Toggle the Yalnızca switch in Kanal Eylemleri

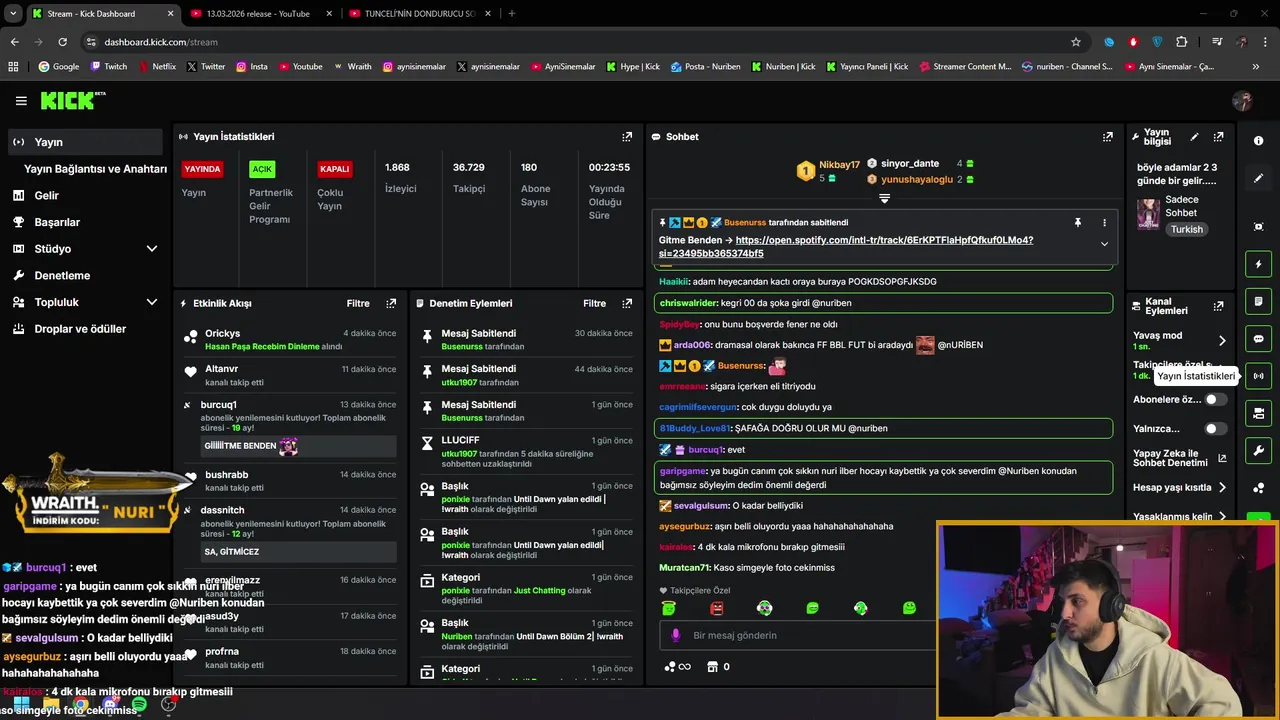[x=1215, y=429]
